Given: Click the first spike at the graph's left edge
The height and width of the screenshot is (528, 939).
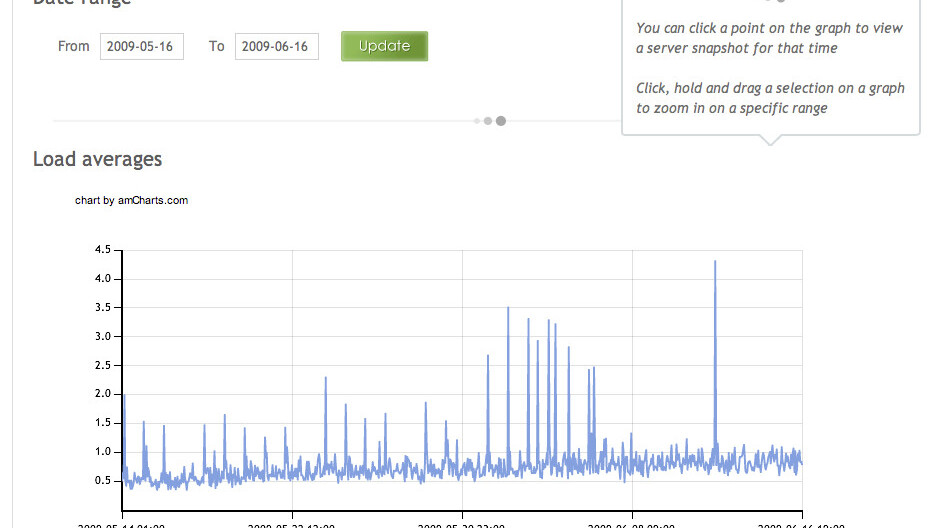Looking at the screenshot, I should 123,398.
